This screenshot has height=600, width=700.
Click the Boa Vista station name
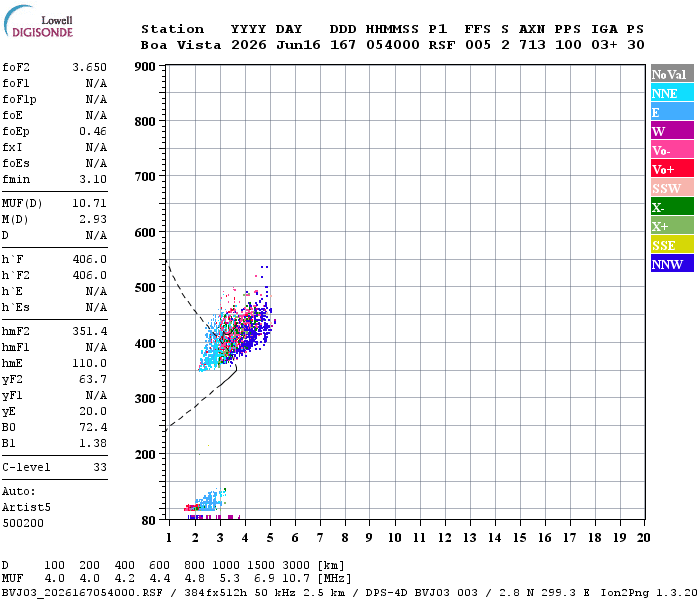click(181, 45)
